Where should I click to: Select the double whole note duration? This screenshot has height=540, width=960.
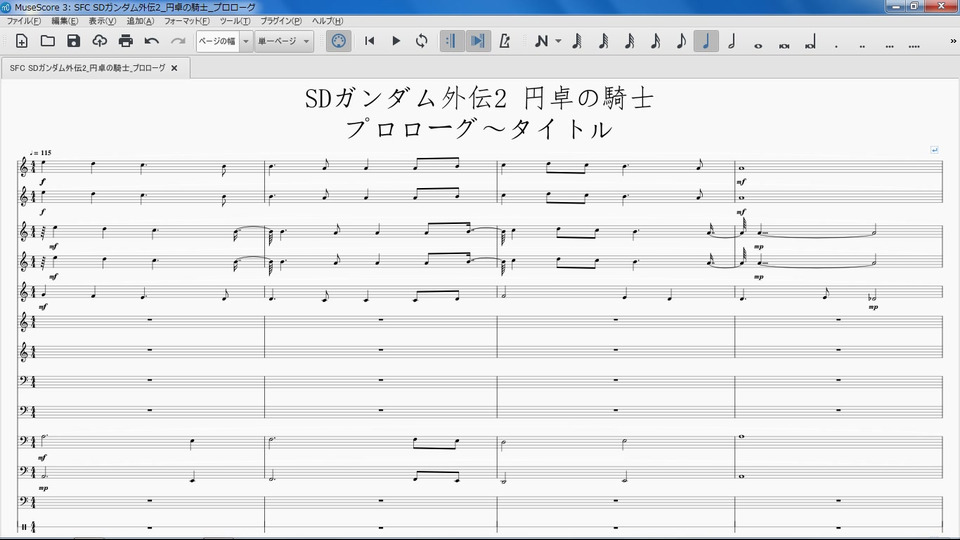coord(784,45)
